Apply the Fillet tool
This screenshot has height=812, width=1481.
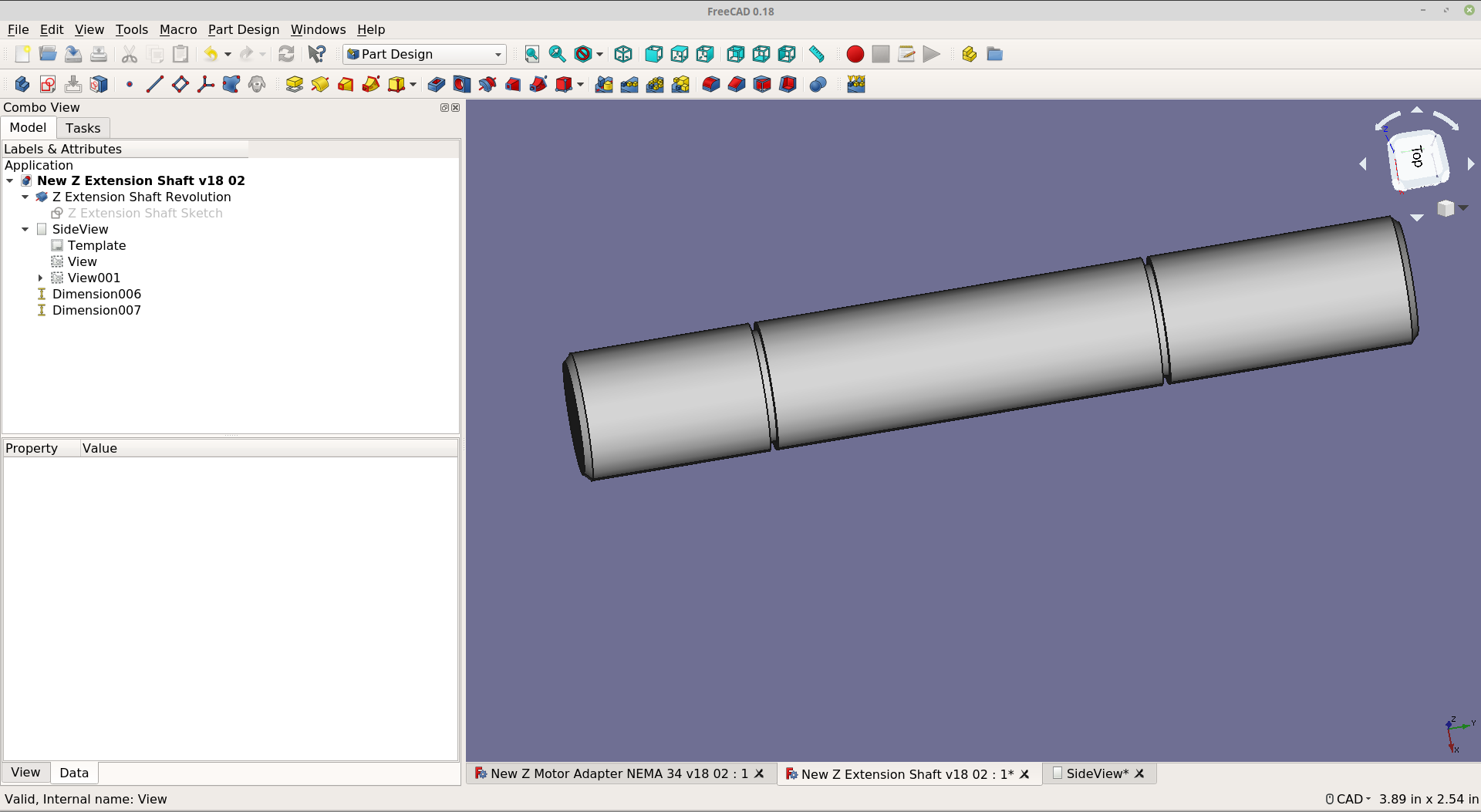(711, 84)
